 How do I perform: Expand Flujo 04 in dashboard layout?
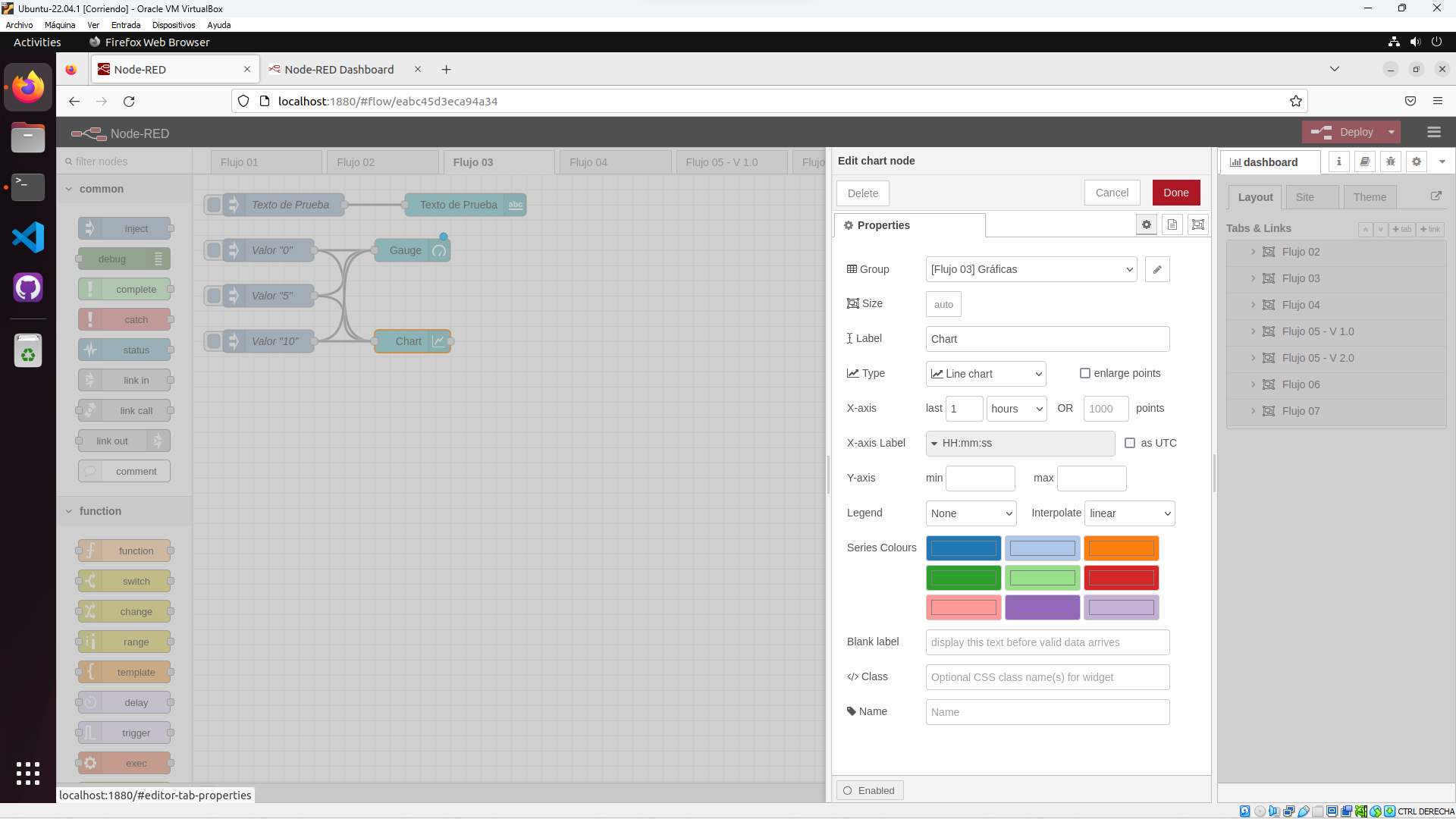pos(1254,305)
